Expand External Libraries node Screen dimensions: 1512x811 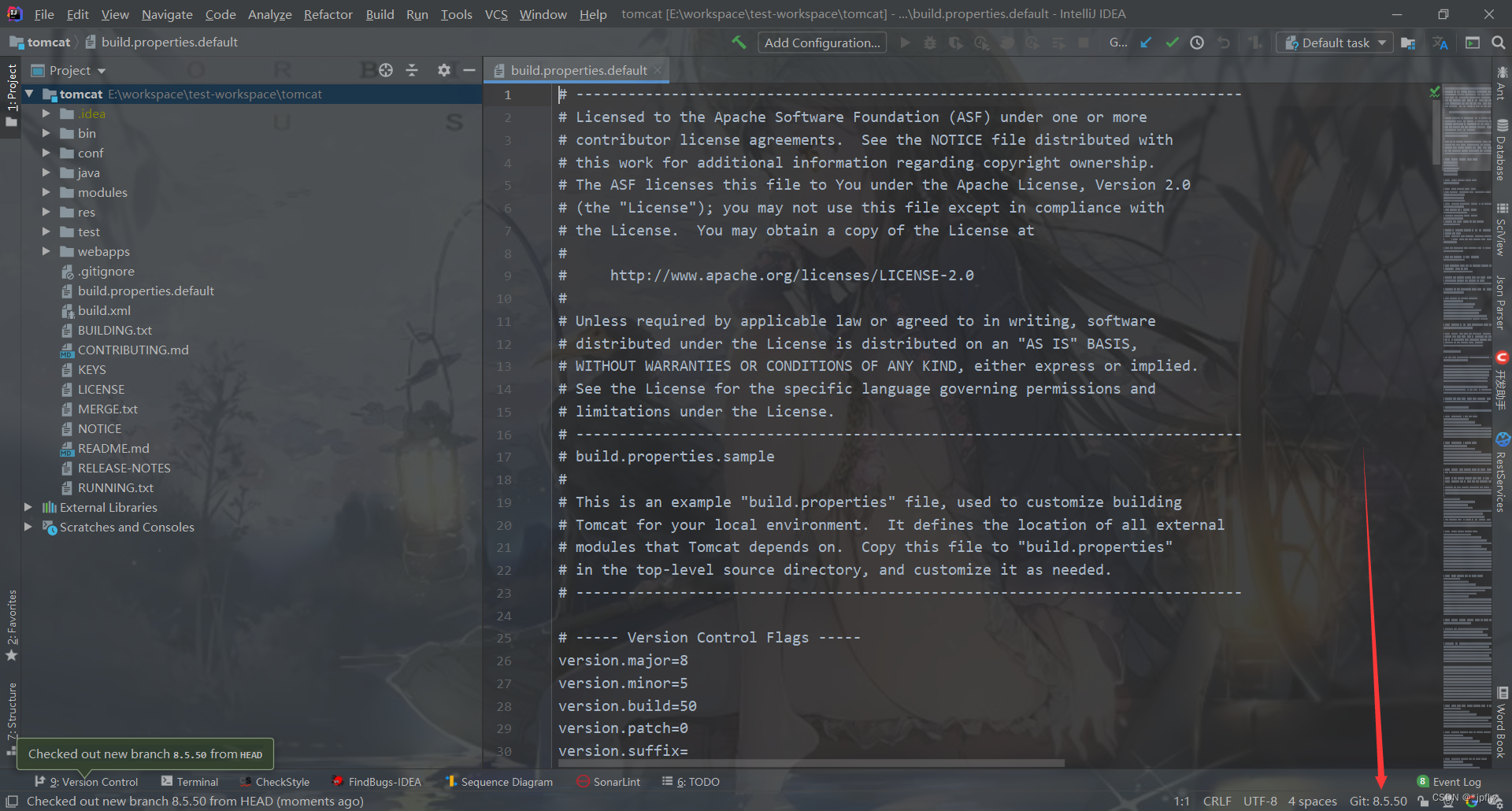[x=28, y=507]
